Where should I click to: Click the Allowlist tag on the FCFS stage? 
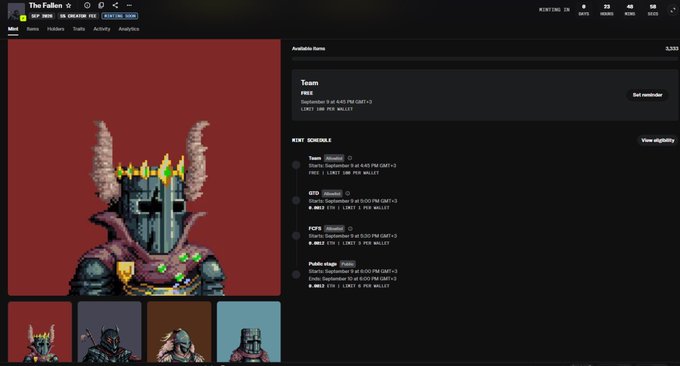[x=334, y=229]
